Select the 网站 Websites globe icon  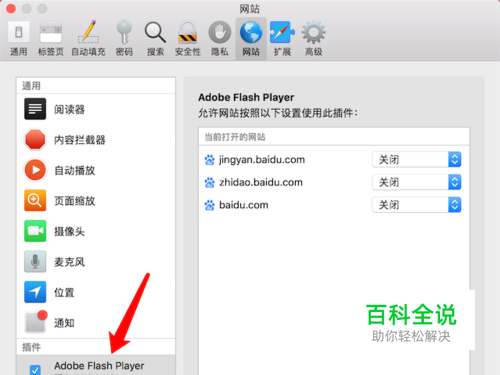(251, 32)
